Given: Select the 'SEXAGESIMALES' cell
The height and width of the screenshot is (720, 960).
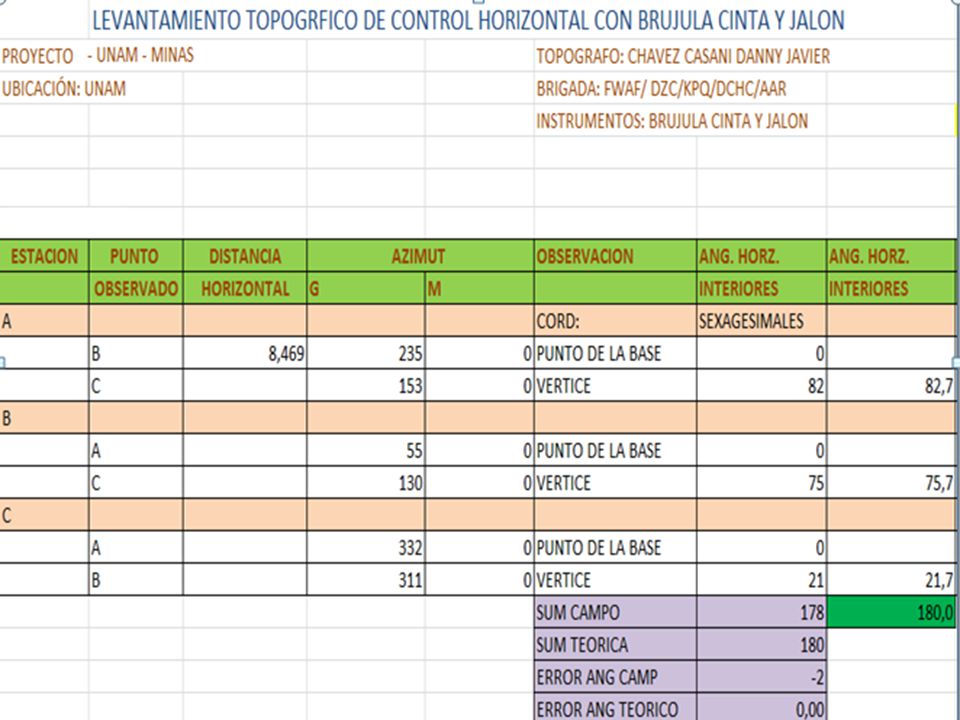Looking at the screenshot, I should coord(762,321).
